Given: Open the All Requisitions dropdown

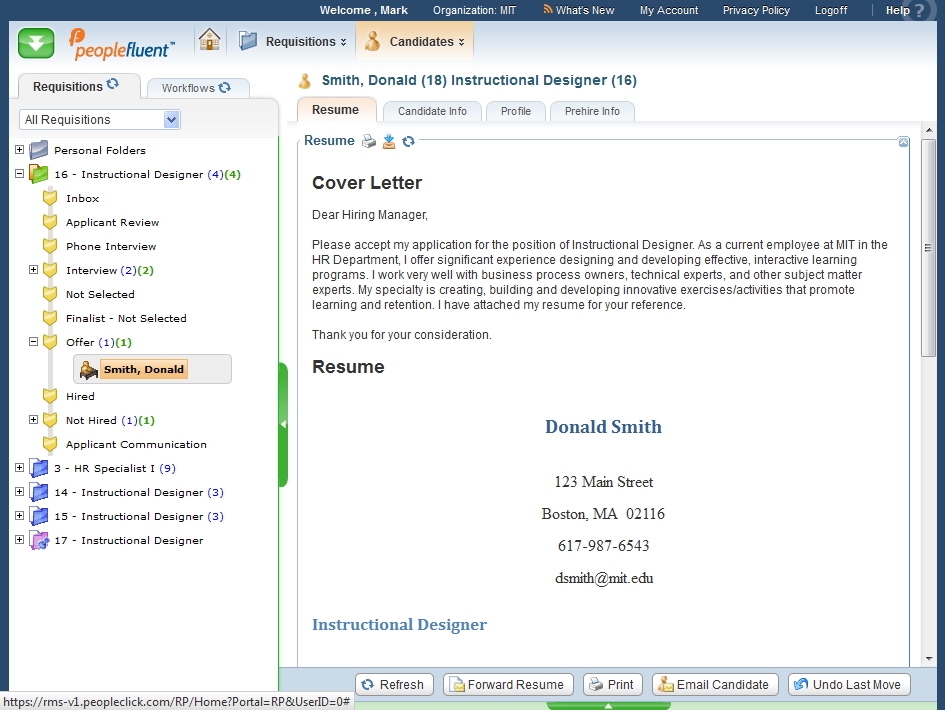Looking at the screenshot, I should (x=171, y=120).
